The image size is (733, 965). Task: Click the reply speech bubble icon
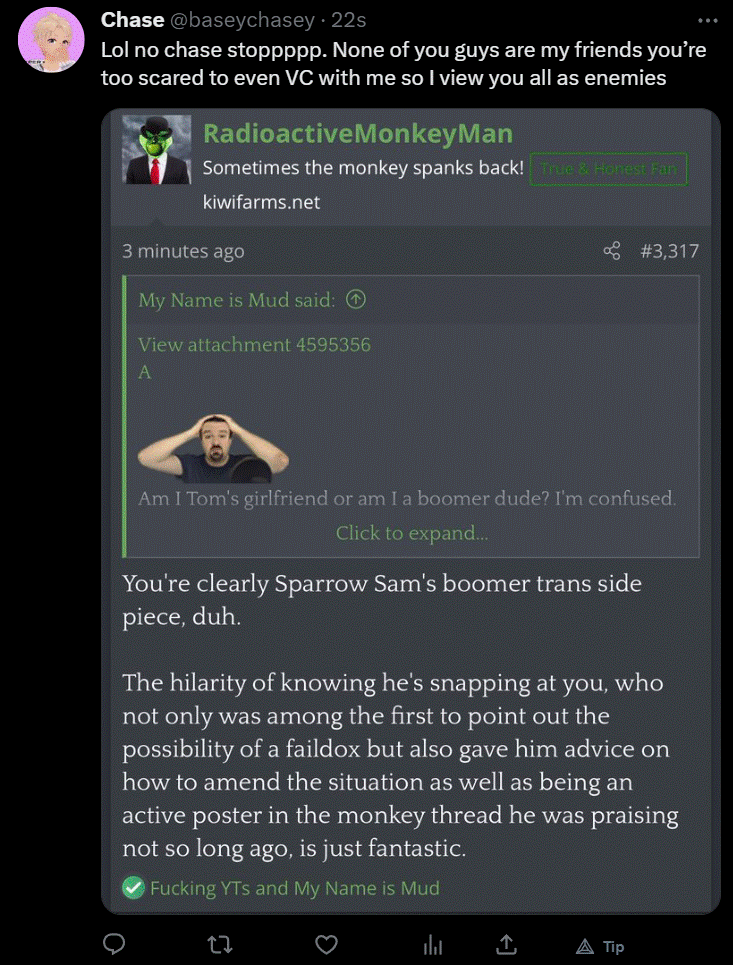point(113,945)
